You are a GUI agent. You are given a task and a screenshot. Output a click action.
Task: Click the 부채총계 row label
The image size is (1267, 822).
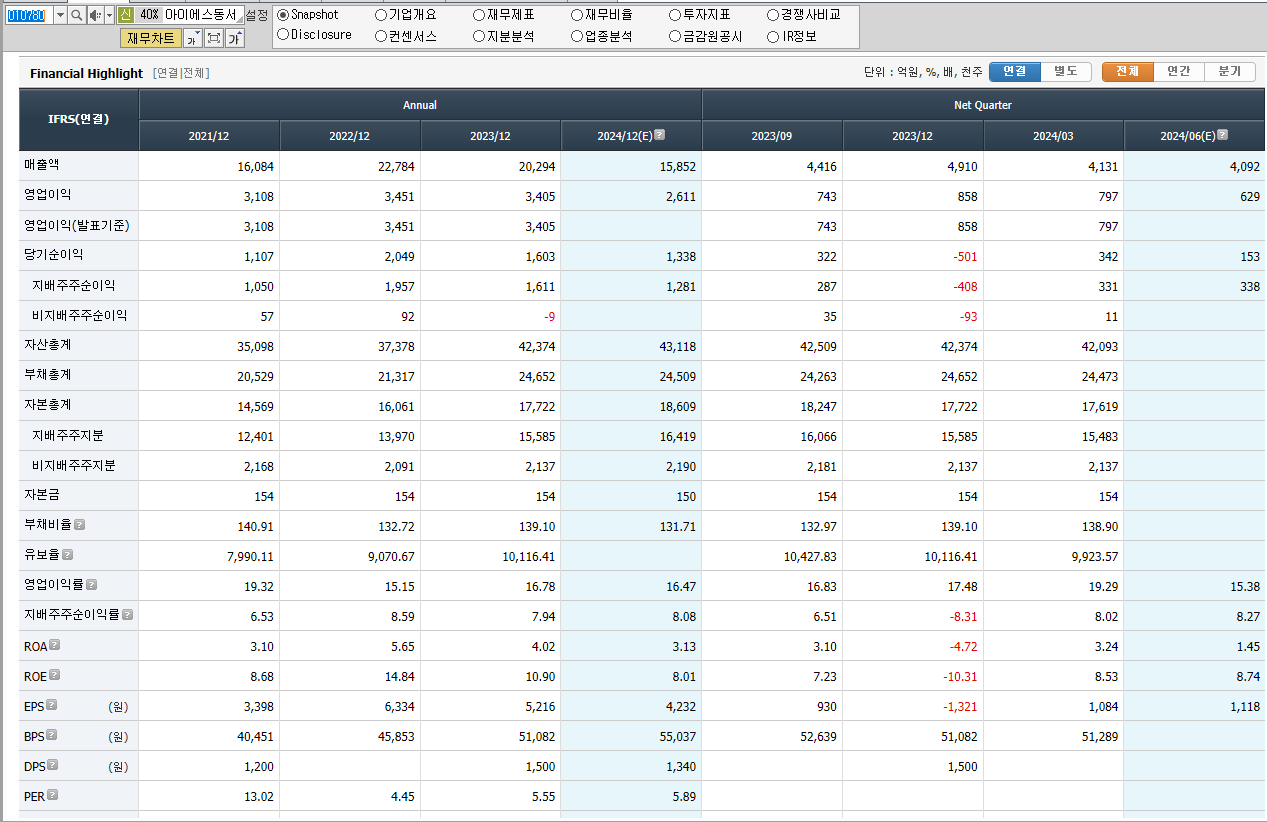(48, 375)
